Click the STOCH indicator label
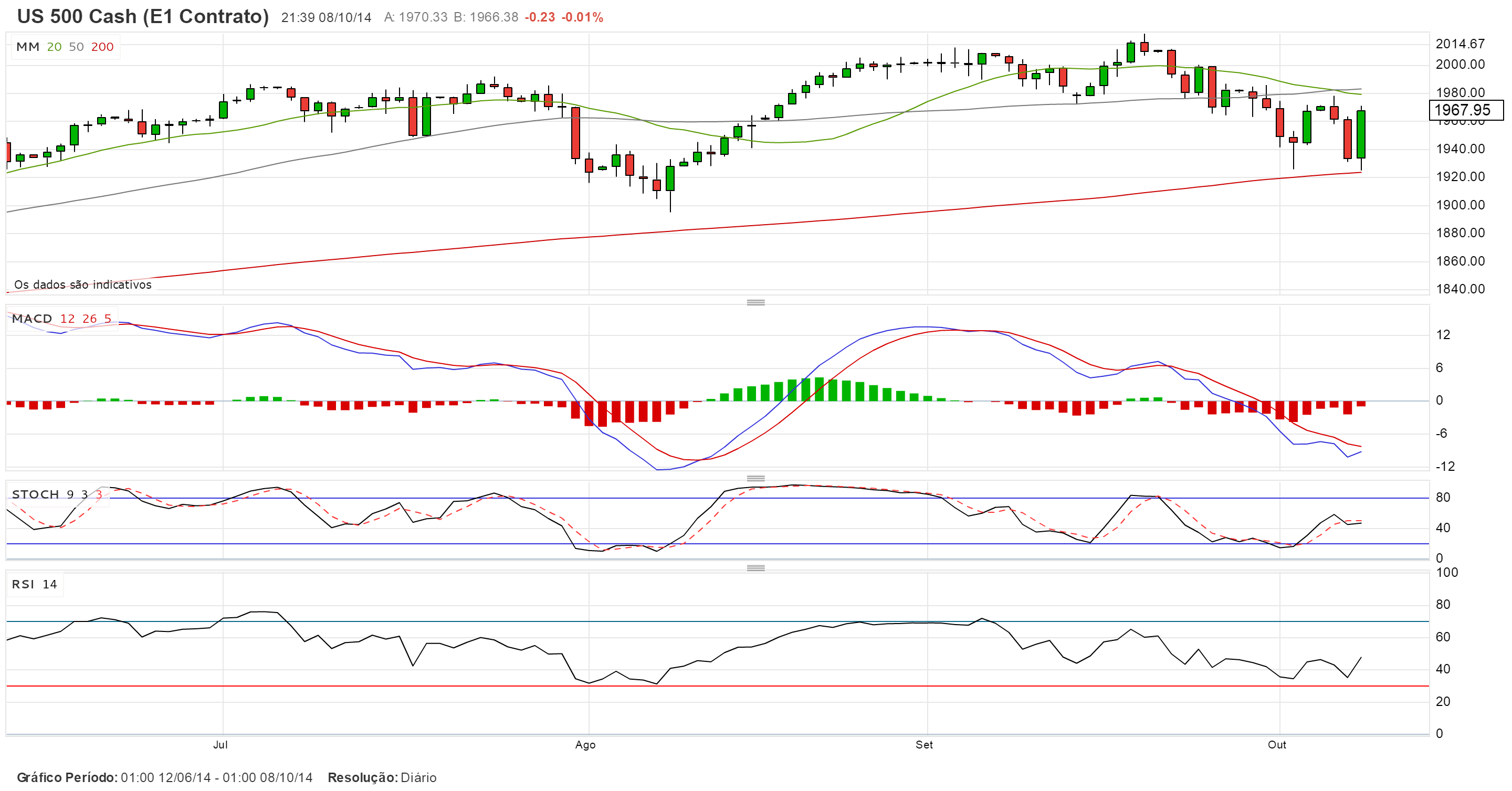This screenshot has width=1512, height=791. point(35,494)
